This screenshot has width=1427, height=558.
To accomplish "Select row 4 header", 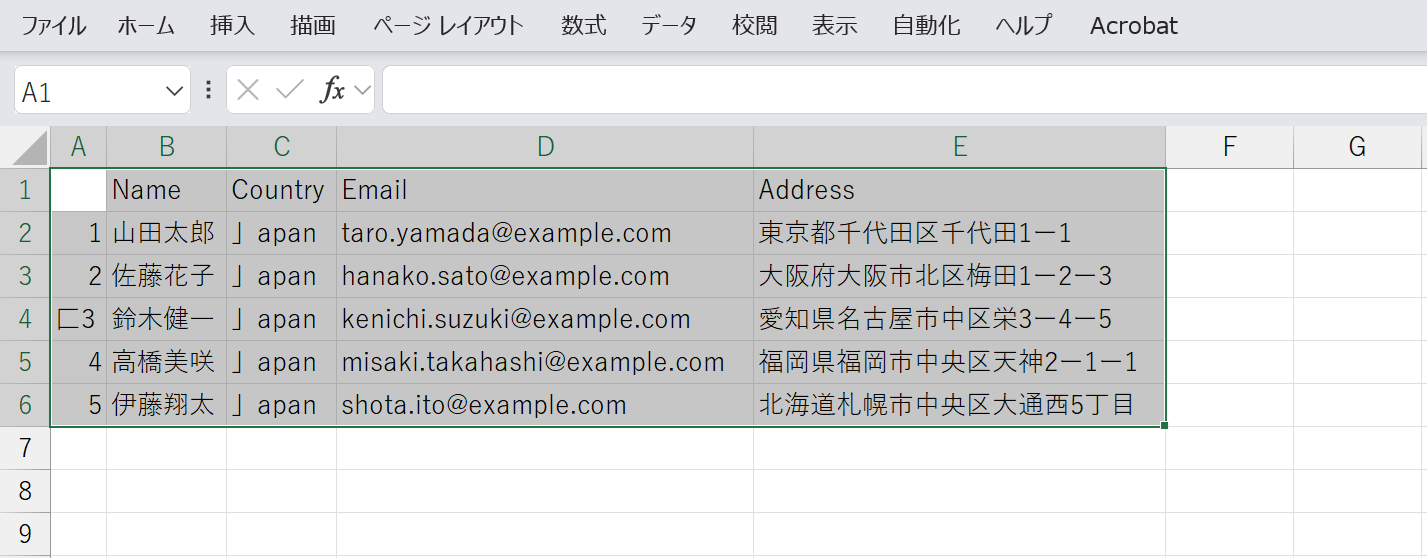I will click(25, 319).
